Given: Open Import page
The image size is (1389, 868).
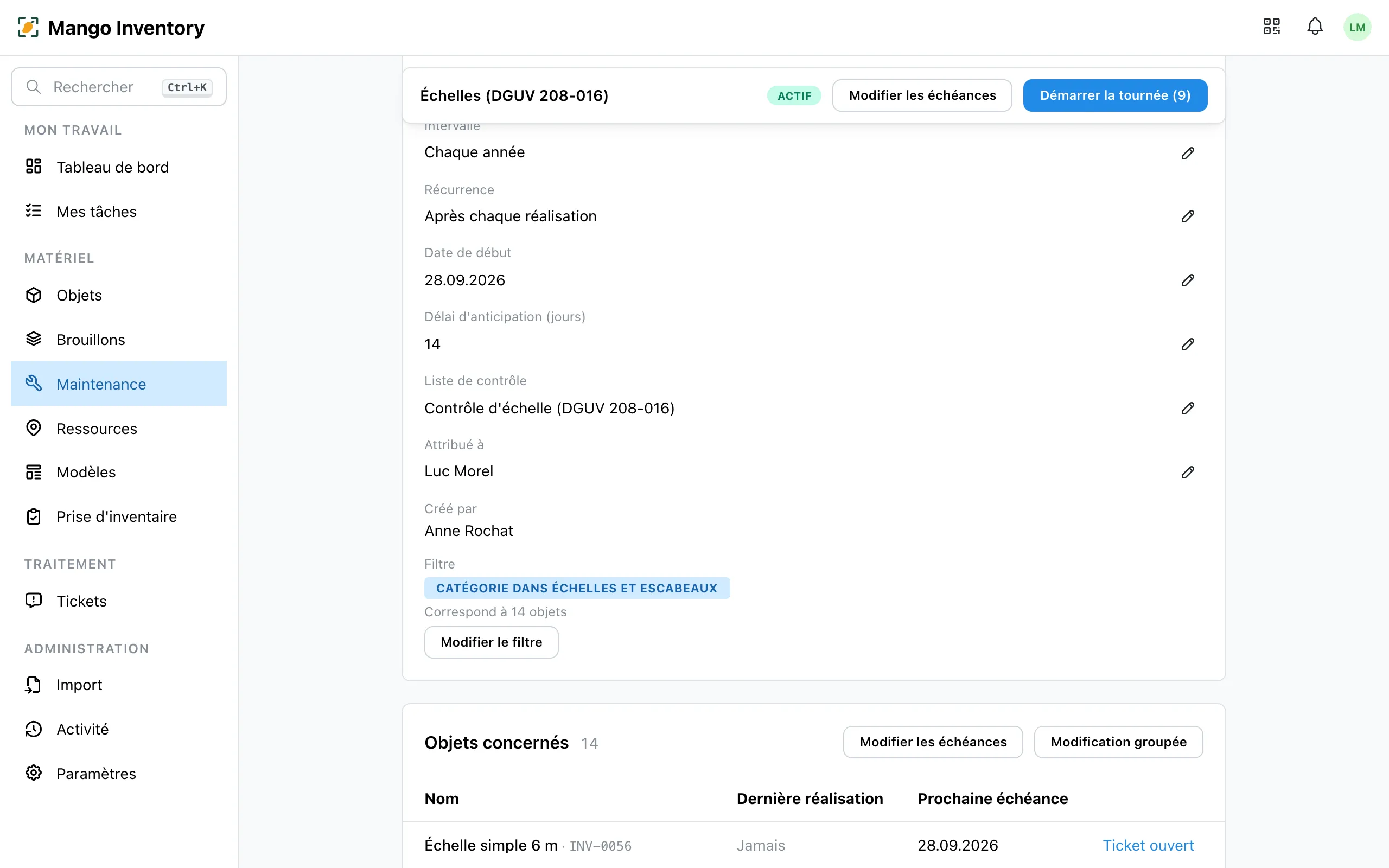Looking at the screenshot, I should tap(119, 684).
